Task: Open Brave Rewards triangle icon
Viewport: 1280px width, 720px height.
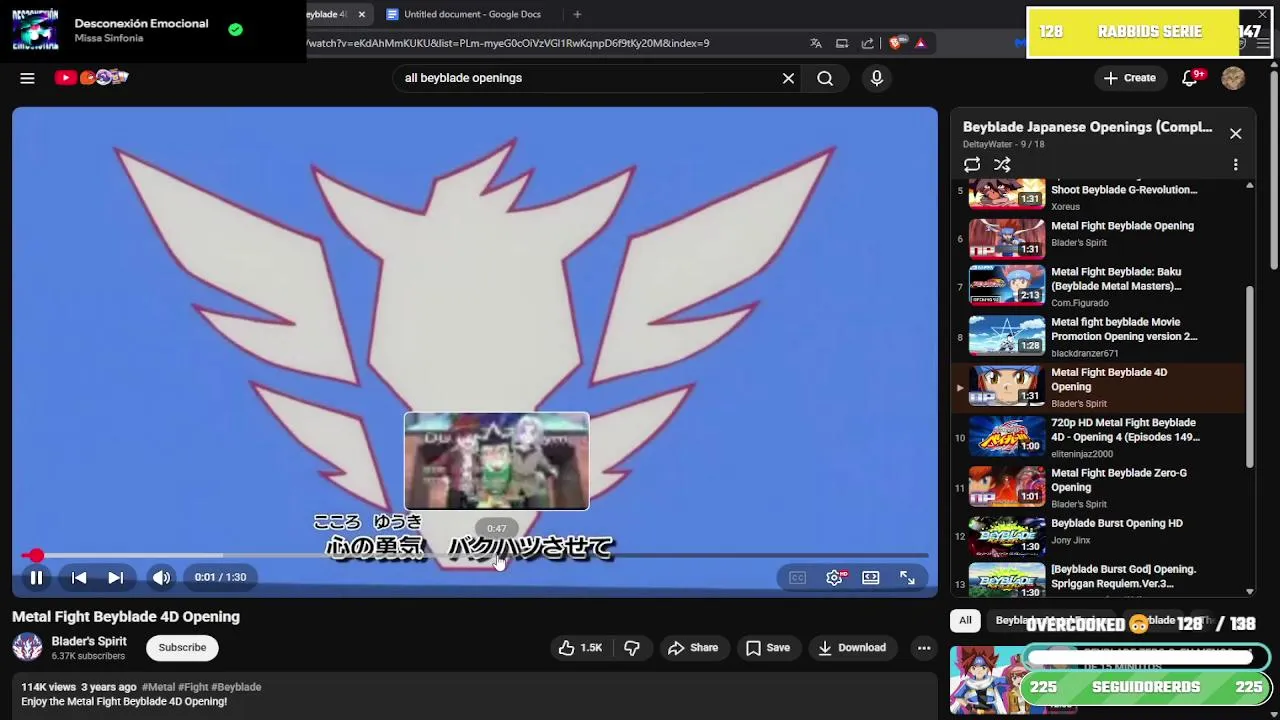Action: pos(920,43)
